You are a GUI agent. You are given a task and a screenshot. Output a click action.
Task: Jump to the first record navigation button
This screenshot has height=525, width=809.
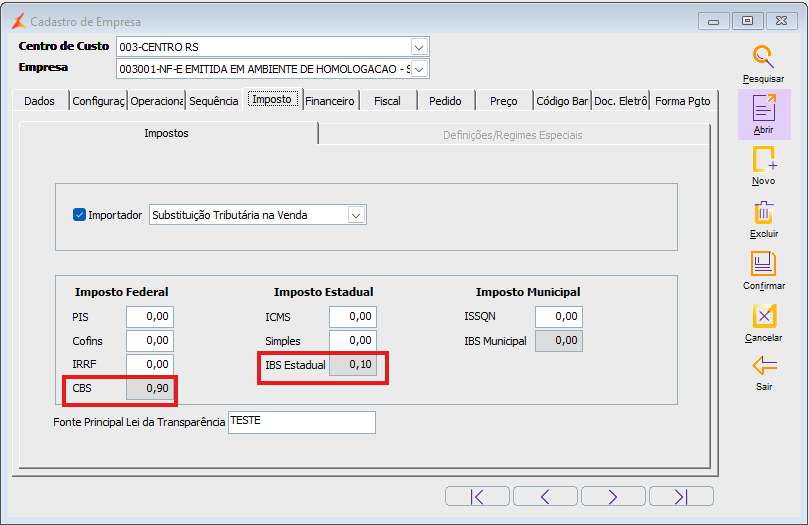point(477,497)
